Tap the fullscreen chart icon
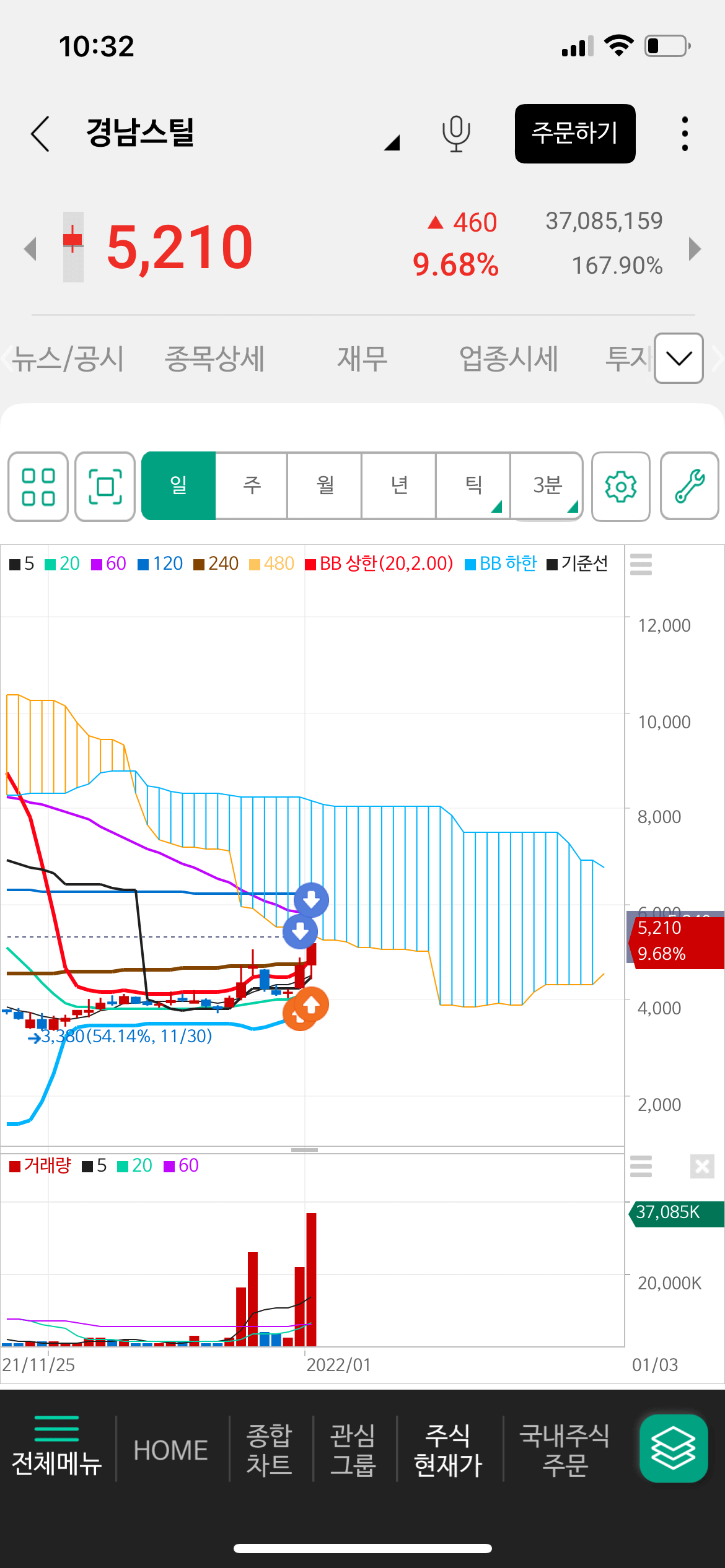The width and height of the screenshot is (725, 1568). (x=105, y=487)
